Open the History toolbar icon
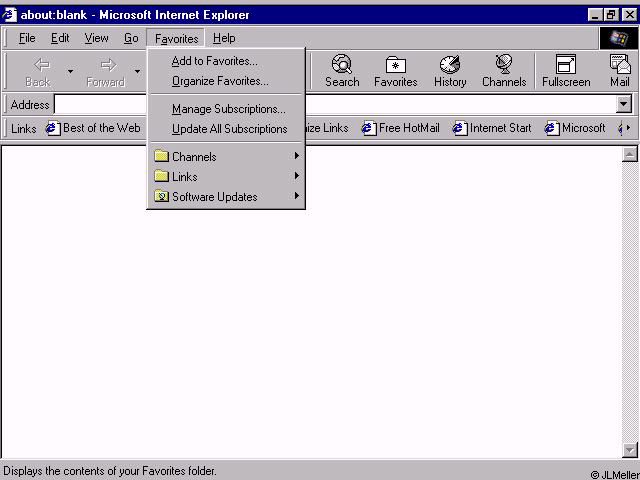This screenshot has width=640, height=480. tap(450, 71)
